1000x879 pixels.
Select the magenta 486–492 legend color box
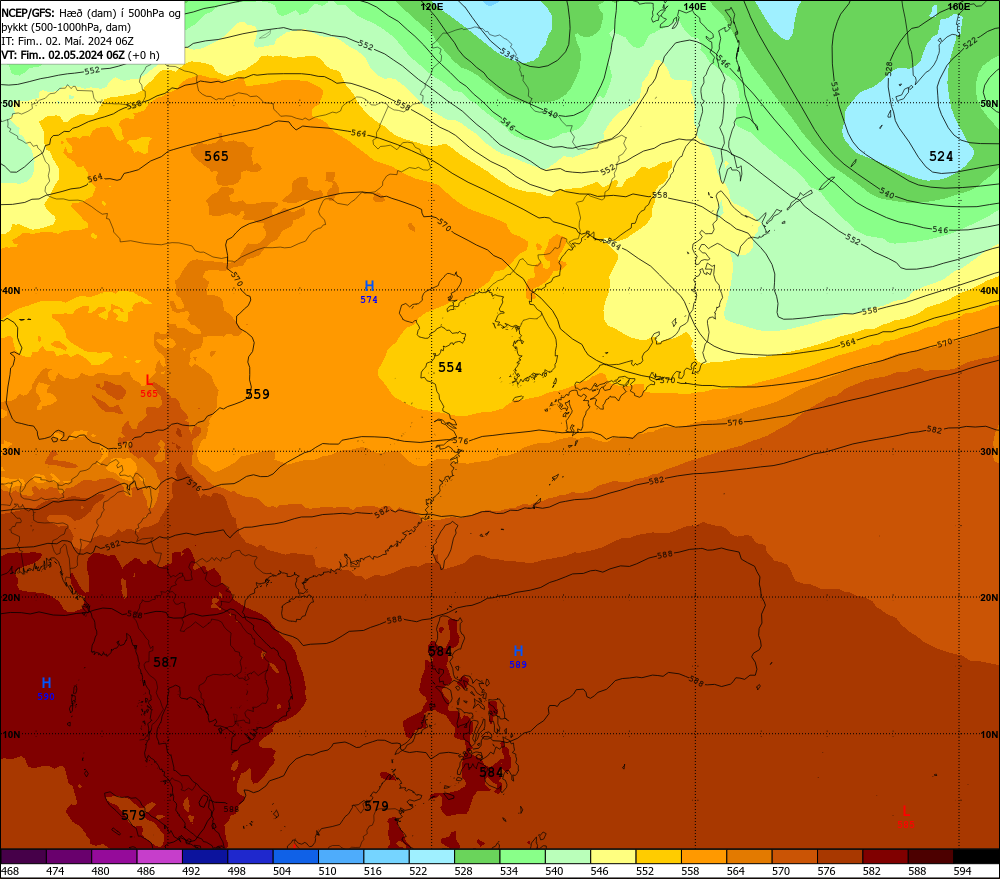click(159, 856)
